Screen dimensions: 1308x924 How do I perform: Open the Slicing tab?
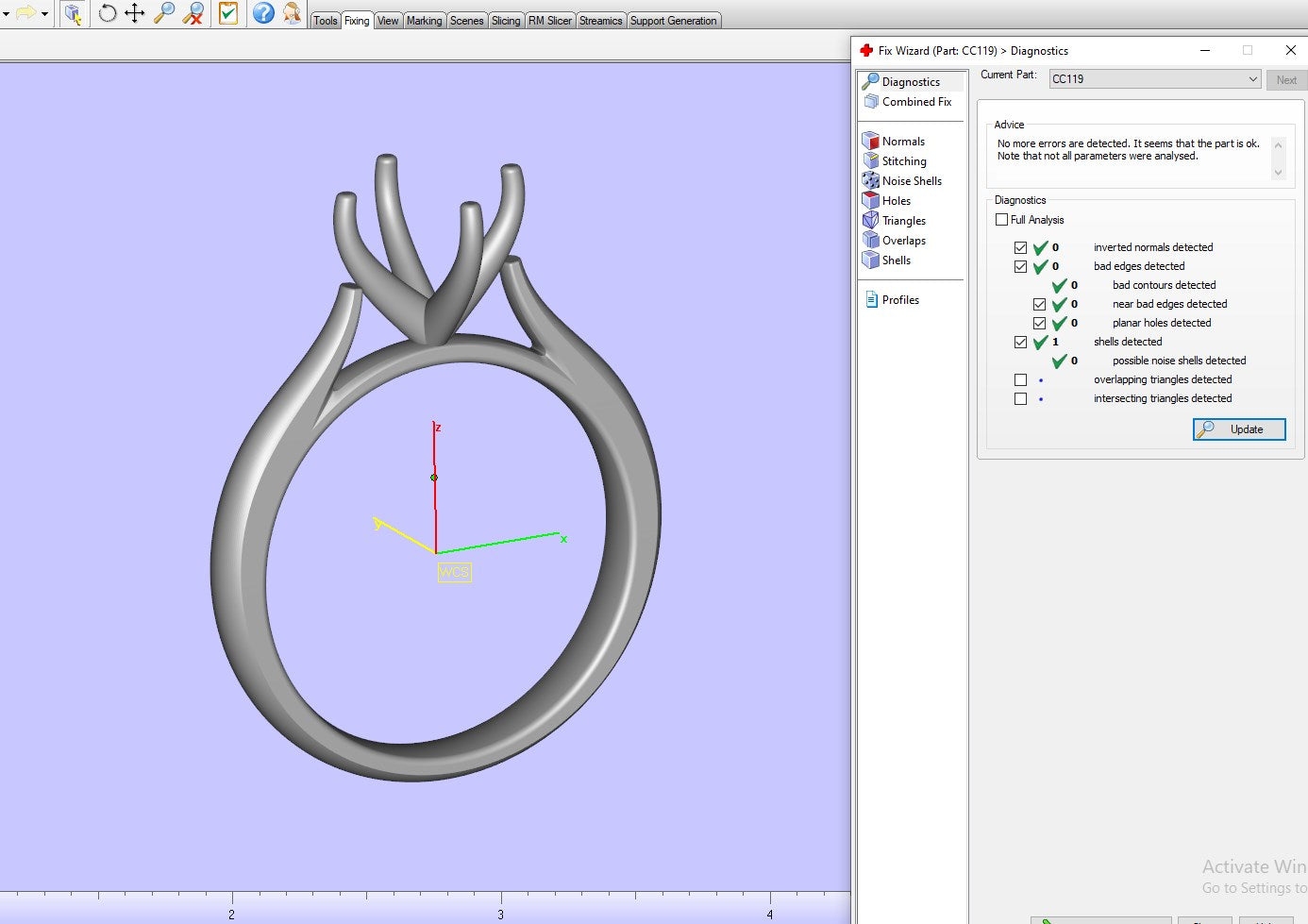pyautogui.click(x=506, y=21)
